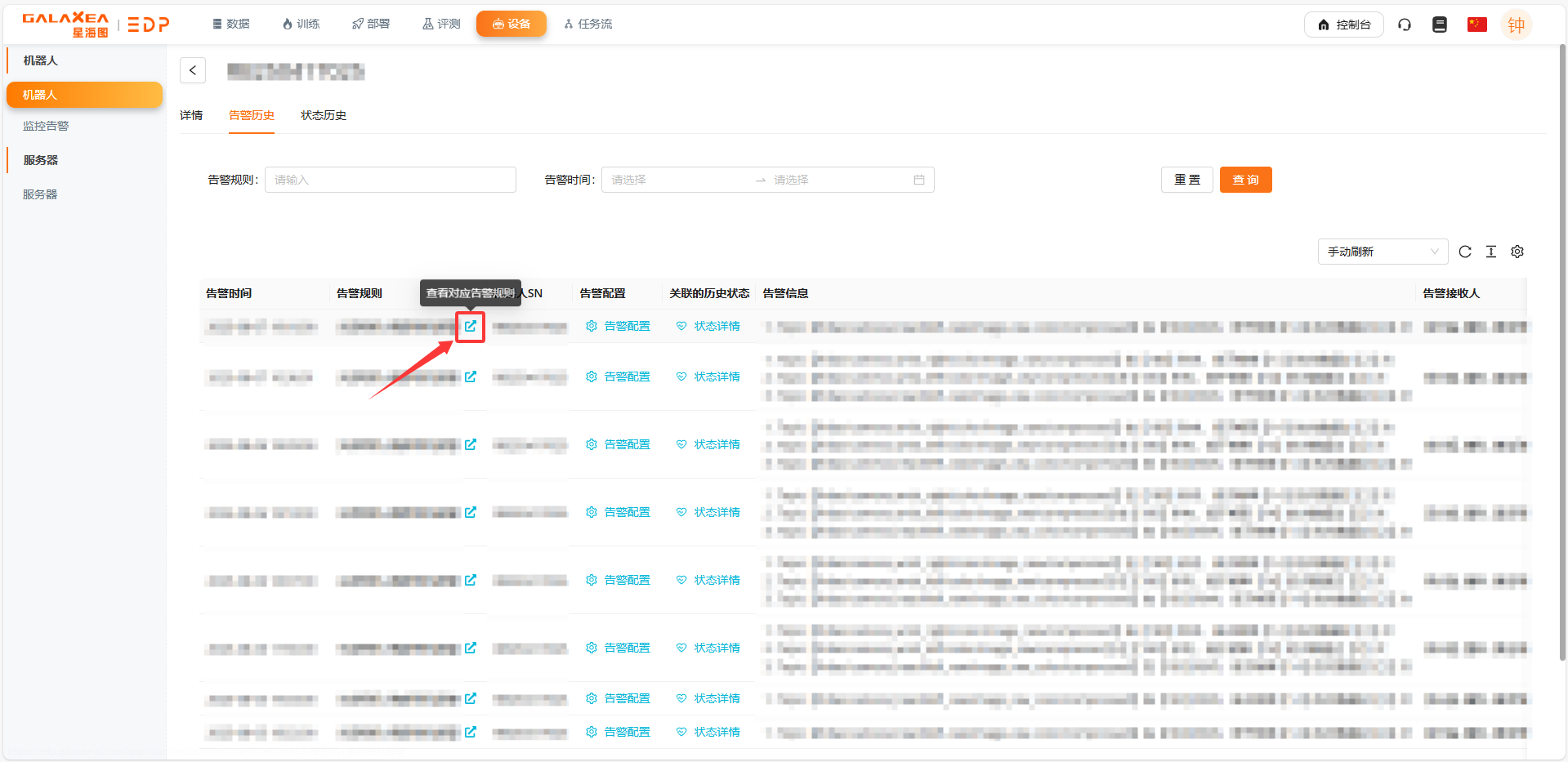Select 监控告警 in the left sidebar
Viewport: 1568px width, 762px height.
[x=46, y=126]
